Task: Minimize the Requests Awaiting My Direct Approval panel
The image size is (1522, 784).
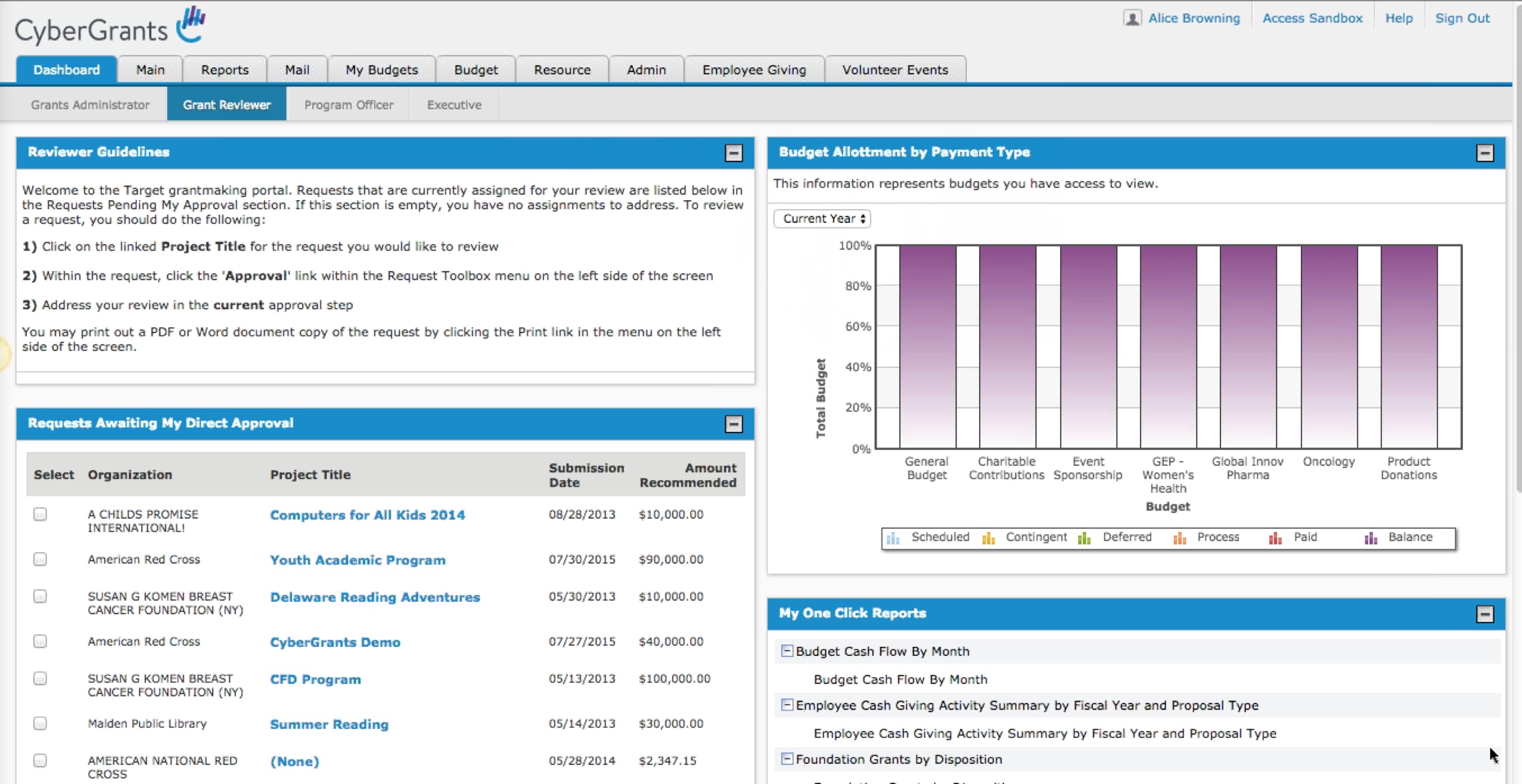Action: 733,424
